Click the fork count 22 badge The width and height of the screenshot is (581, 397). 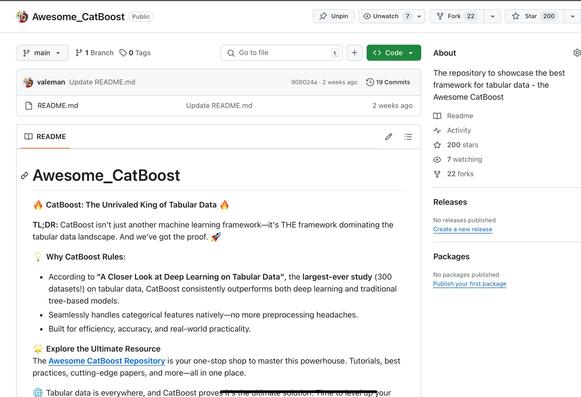pyautogui.click(x=470, y=16)
